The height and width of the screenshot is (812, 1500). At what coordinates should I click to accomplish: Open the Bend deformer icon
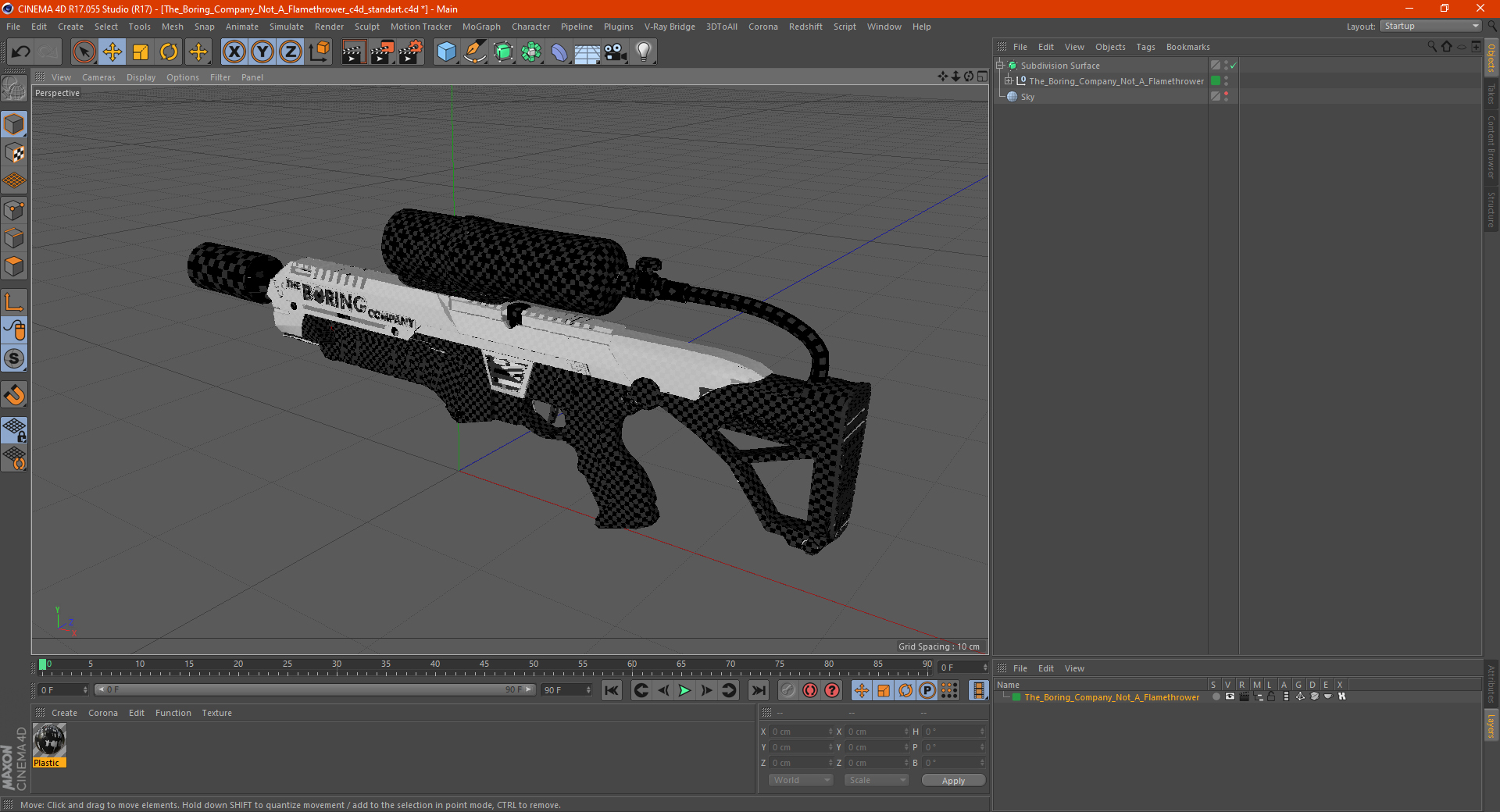559,52
